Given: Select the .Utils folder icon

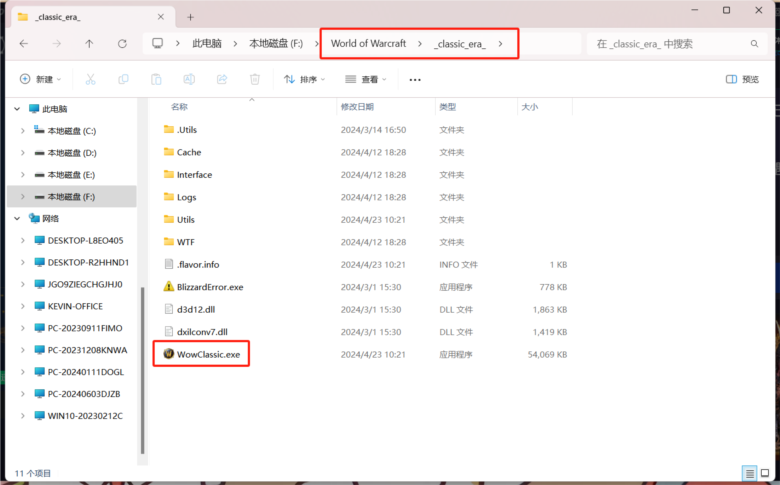Looking at the screenshot, I should [x=169, y=129].
